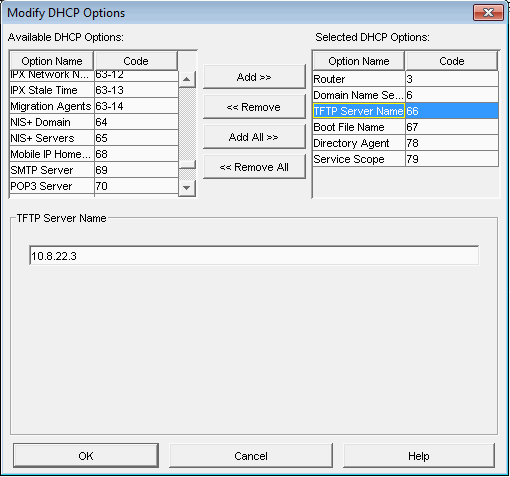Add all options with Add All >>
The height and width of the screenshot is (477, 510).
[254, 137]
